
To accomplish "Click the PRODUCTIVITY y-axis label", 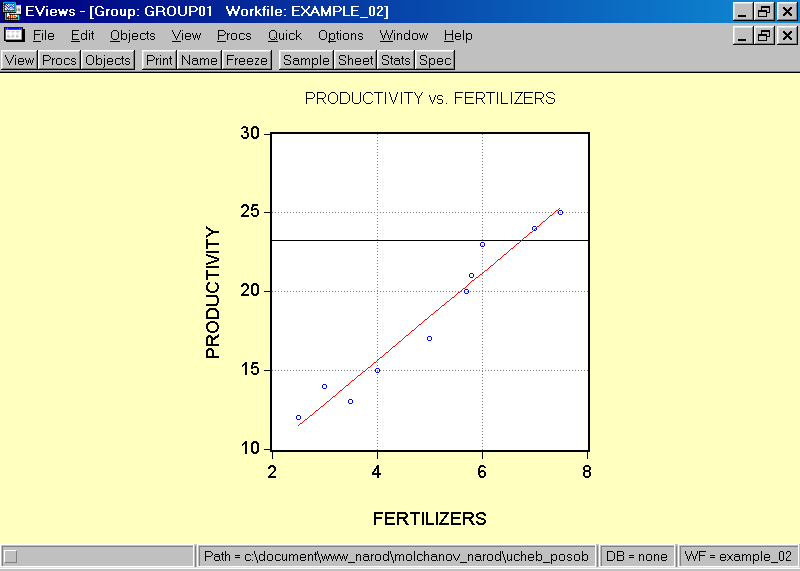I will point(212,293).
